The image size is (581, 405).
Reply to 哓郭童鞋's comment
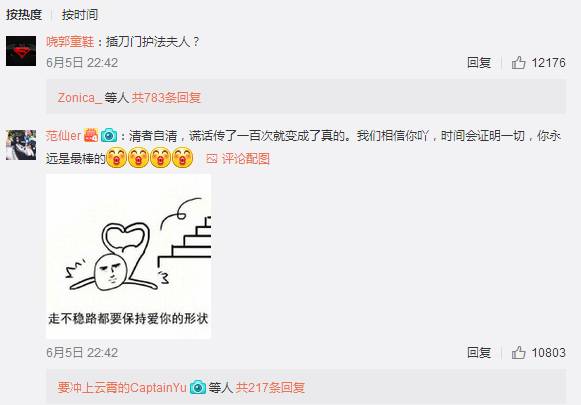(x=479, y=63)
